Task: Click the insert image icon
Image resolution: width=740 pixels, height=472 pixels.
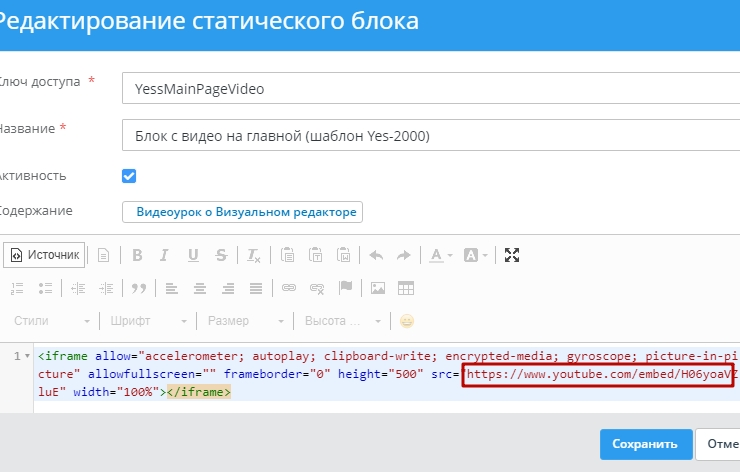Action: pyautogui.click(x=378, y=288)
